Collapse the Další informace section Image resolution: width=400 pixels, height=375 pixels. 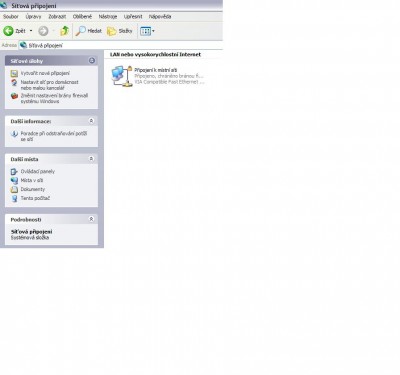click(91, 121)
